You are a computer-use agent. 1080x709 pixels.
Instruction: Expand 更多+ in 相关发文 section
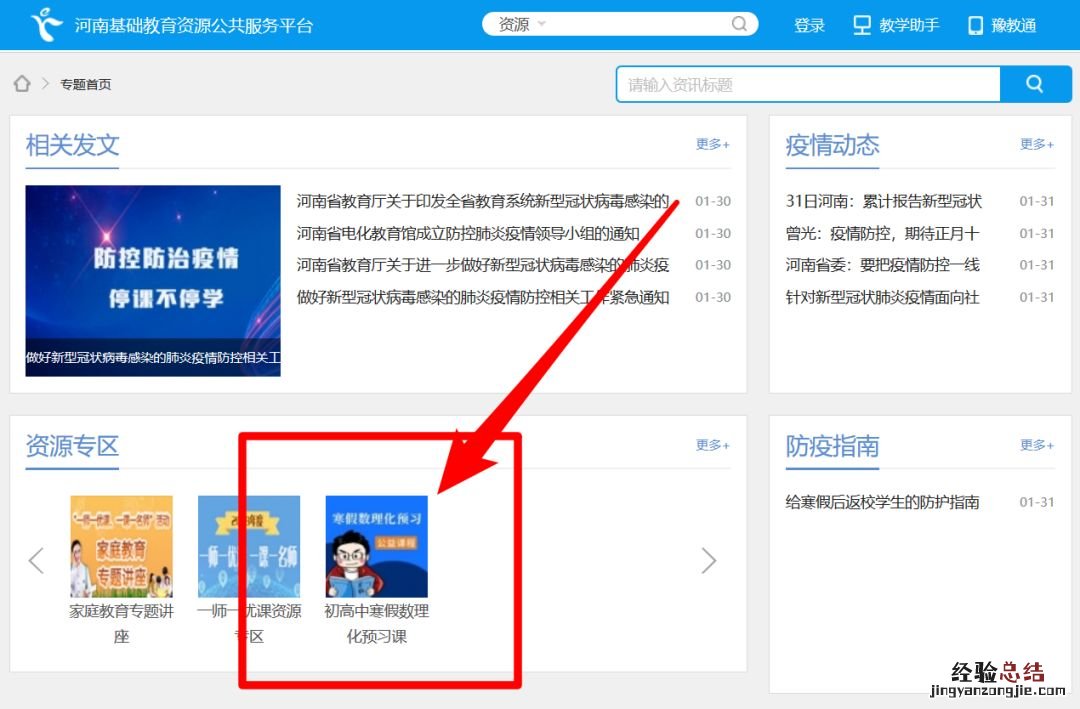coord(712,144)
